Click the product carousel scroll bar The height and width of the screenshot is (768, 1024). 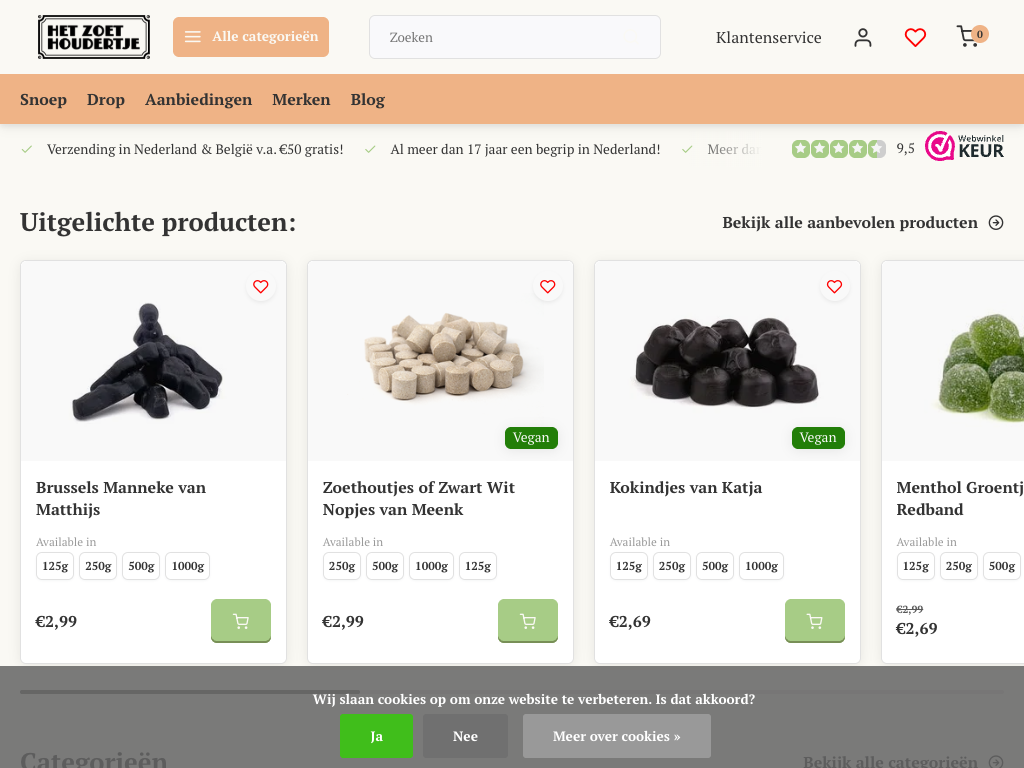[x=190, y=691]
